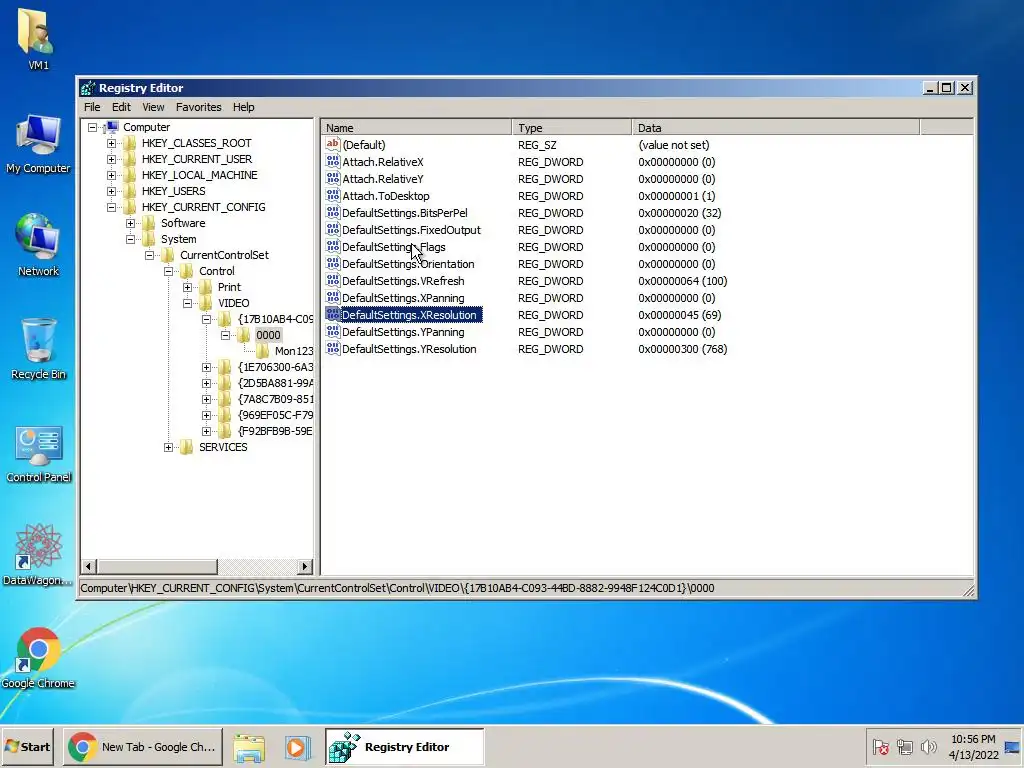
Task: Click the tree pane scroll left arrow
Action: 89,566
